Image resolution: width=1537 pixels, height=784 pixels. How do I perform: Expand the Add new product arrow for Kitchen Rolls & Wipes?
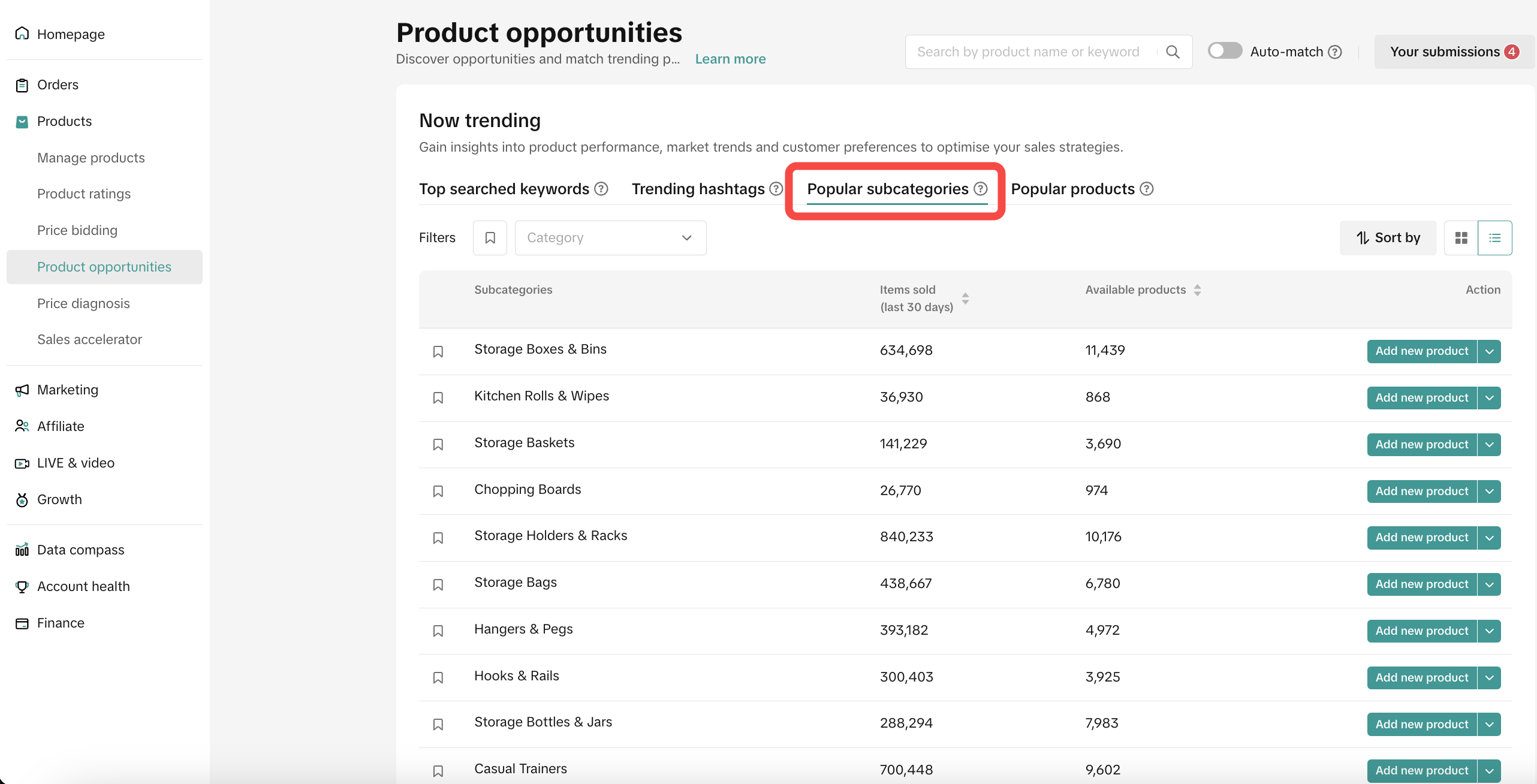pos(1490,398)
